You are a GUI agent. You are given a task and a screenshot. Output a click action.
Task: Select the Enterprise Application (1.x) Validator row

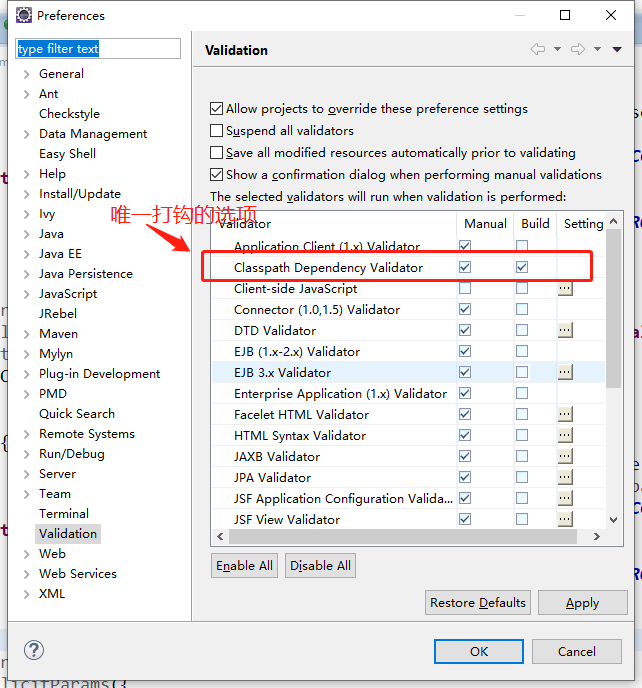pos(408,393)
